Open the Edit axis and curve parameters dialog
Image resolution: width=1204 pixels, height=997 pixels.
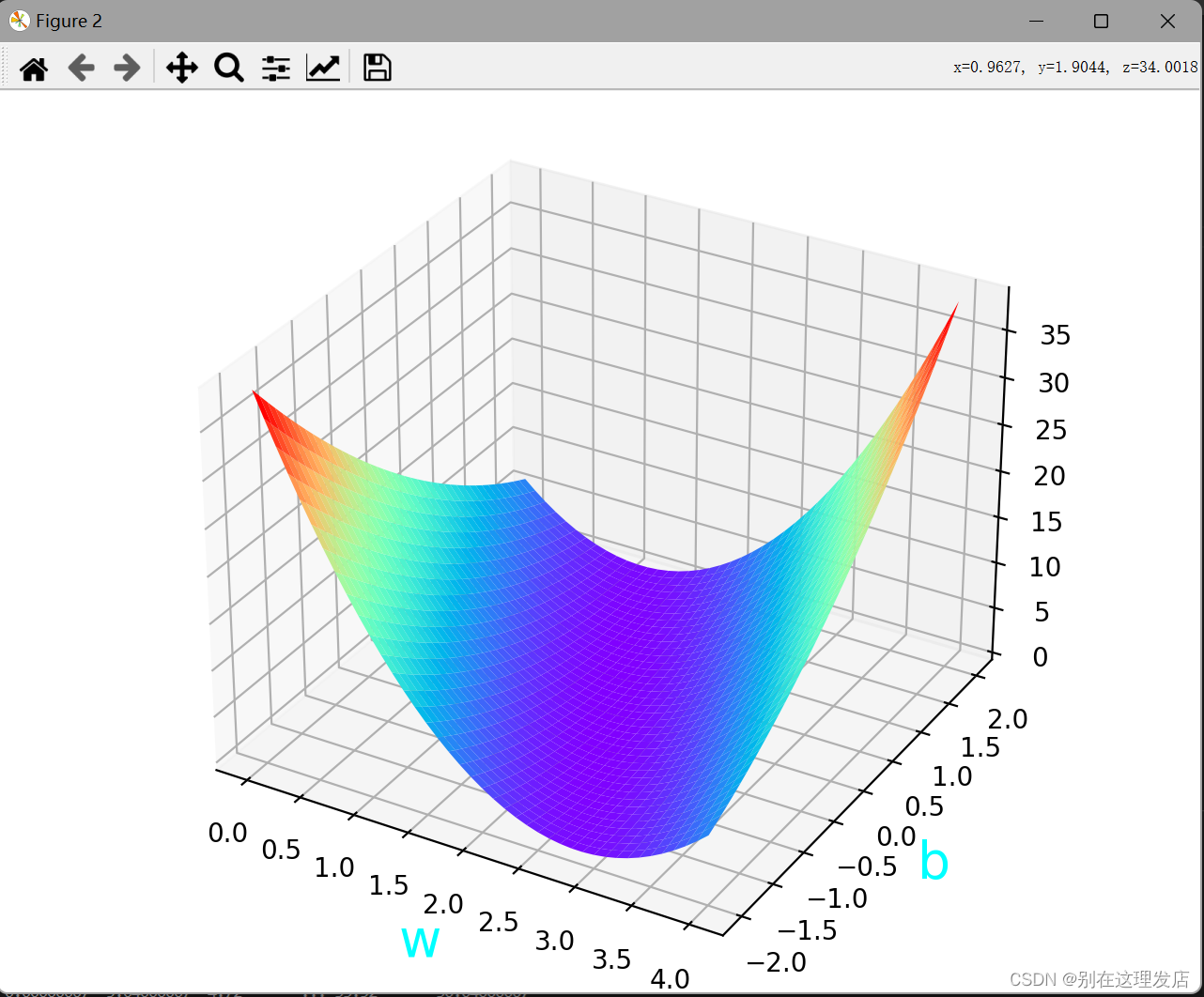[x=323, y=67]
